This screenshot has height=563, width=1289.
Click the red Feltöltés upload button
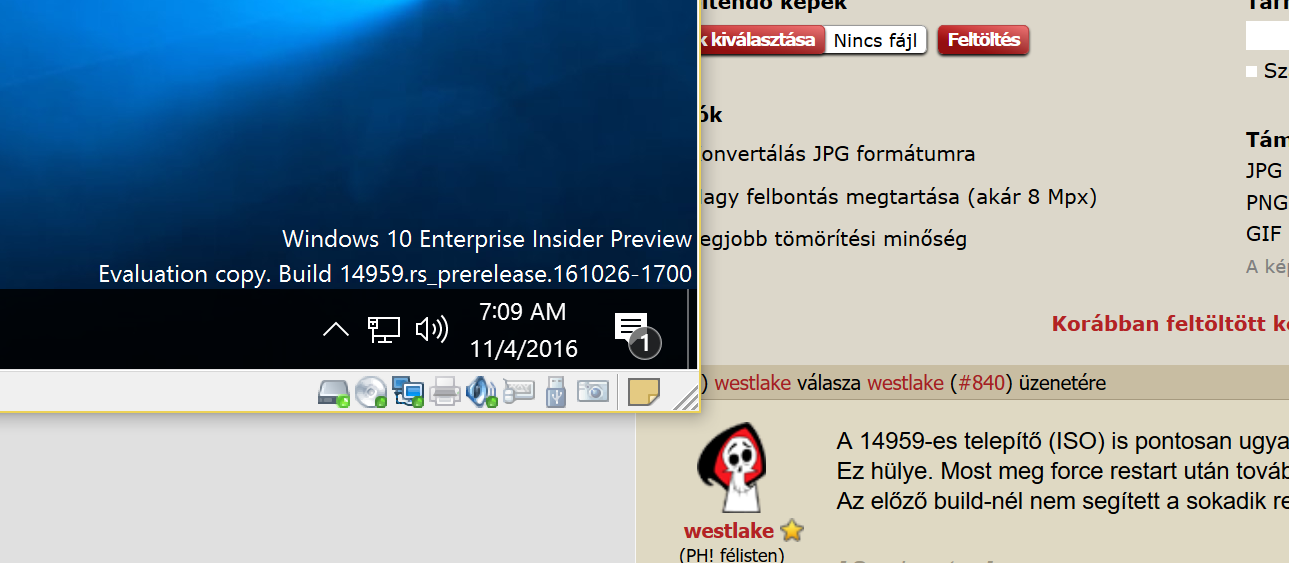[984, 40]
